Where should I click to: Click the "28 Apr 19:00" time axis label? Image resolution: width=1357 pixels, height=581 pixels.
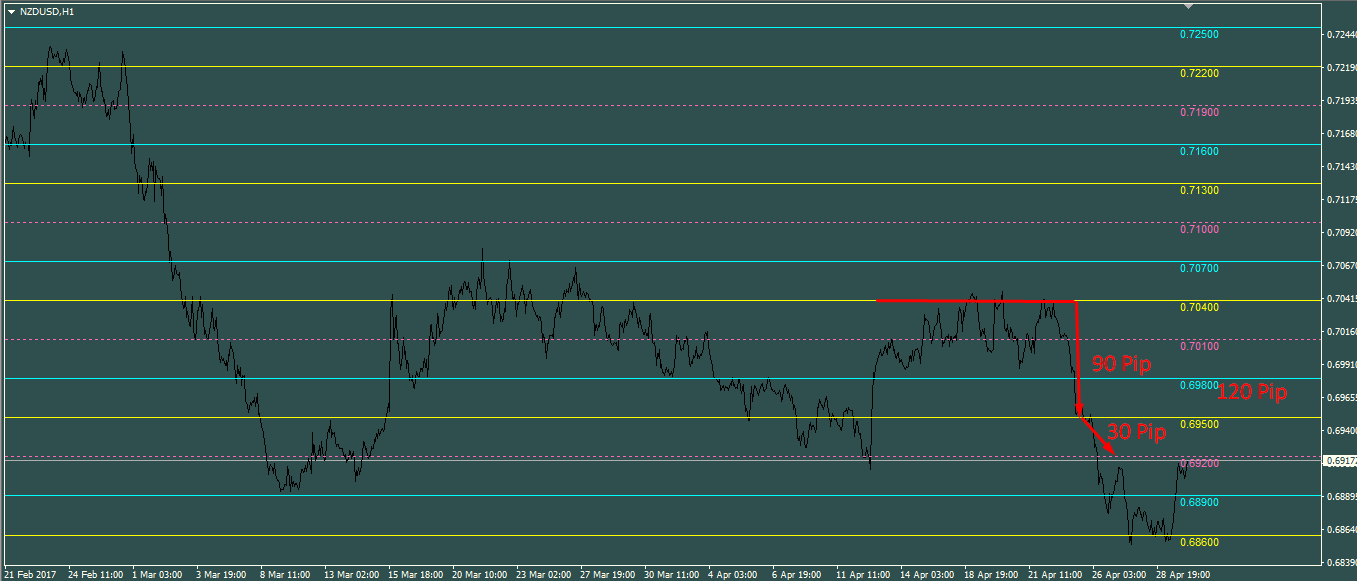coord(1182,575)
